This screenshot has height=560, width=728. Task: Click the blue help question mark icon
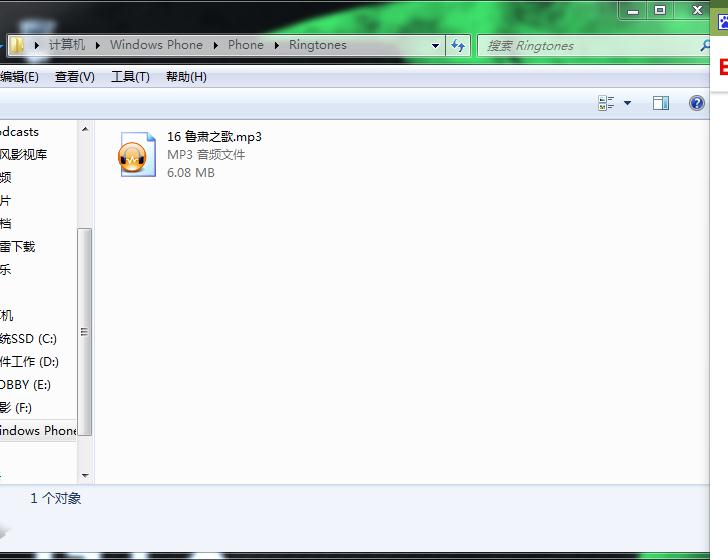[x=696, y=103]
